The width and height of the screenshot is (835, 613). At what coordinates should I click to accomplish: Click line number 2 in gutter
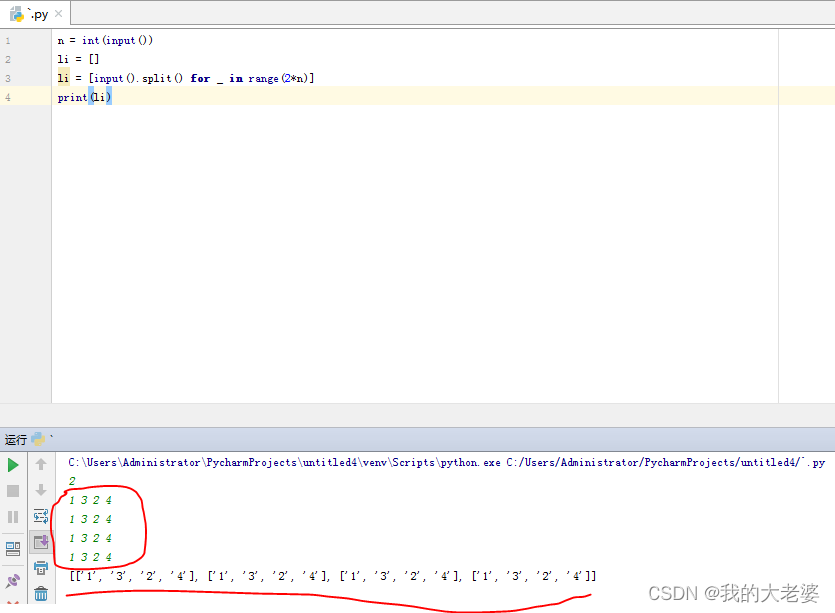coord(8,59)
